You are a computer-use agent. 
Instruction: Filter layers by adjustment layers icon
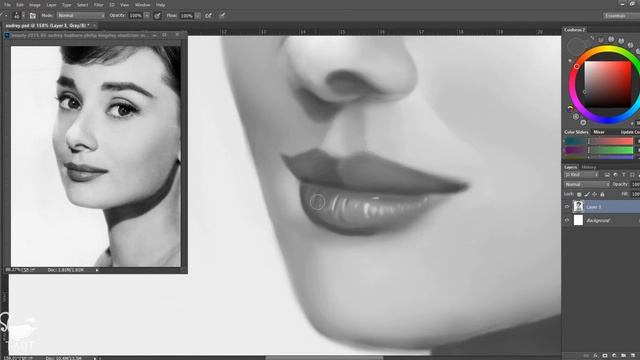pyautogui.click(x=616, y=175)
